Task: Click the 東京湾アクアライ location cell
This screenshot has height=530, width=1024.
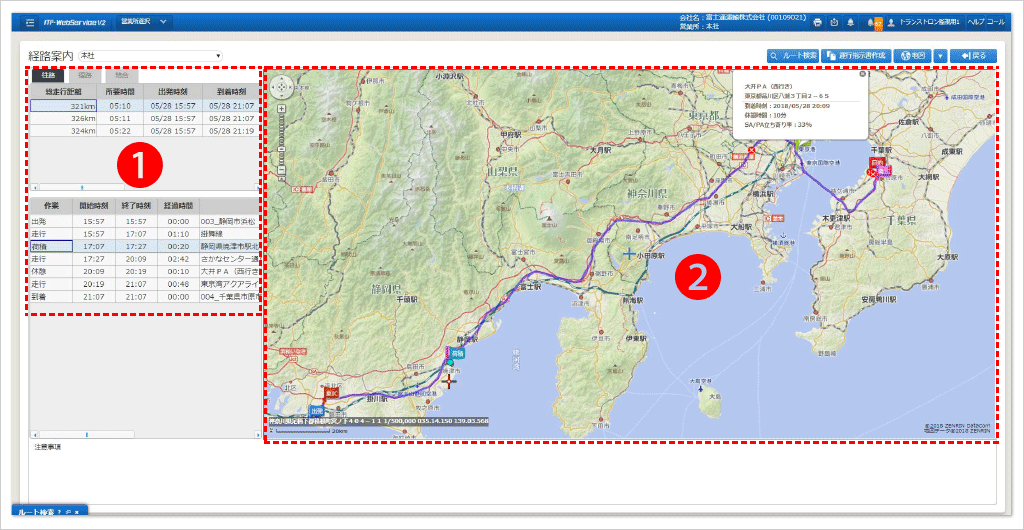Action: (230, 283)
